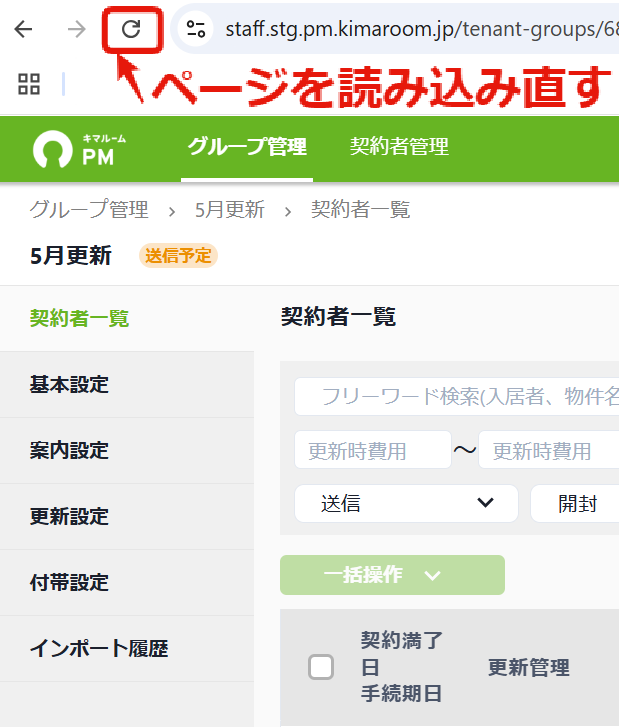The height and width of the screenshot is (727, 619).
Task: Click the browser forward arrow
Action: tap(76, 29)
